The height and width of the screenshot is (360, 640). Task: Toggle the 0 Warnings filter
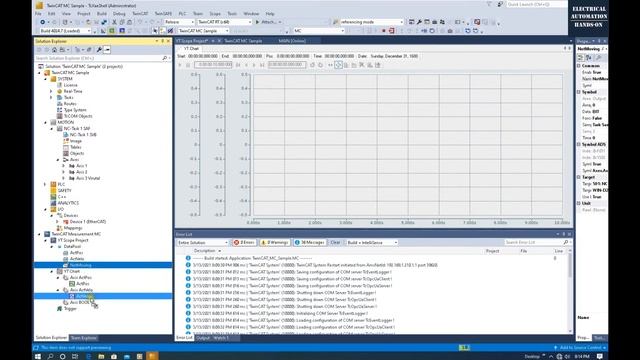coord(275,242)
